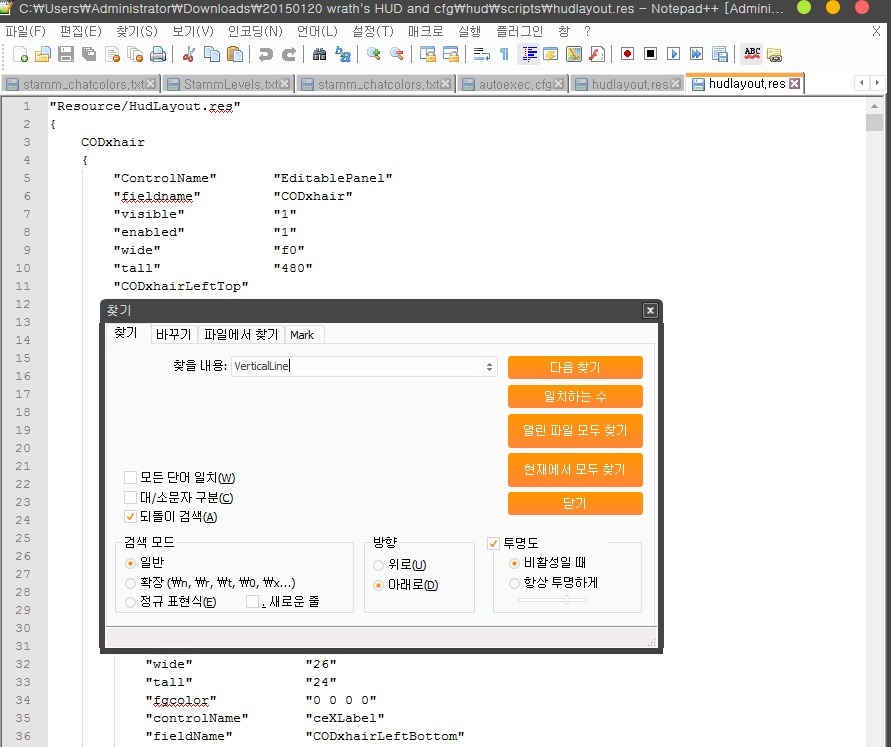Switch to the 바꾸기 tab
Screen dimensions: 891x747
point(173,335)
